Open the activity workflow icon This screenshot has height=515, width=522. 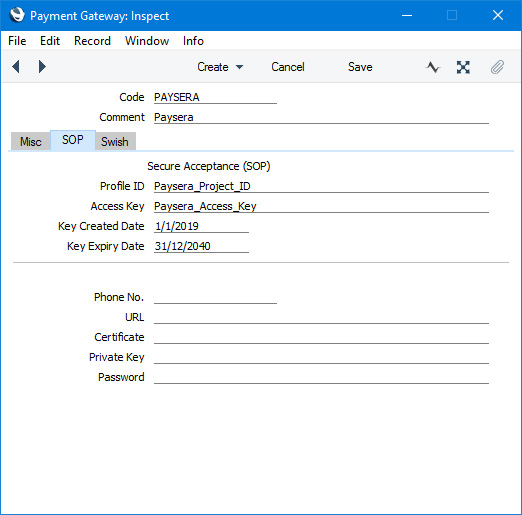[x=433, y=67]
